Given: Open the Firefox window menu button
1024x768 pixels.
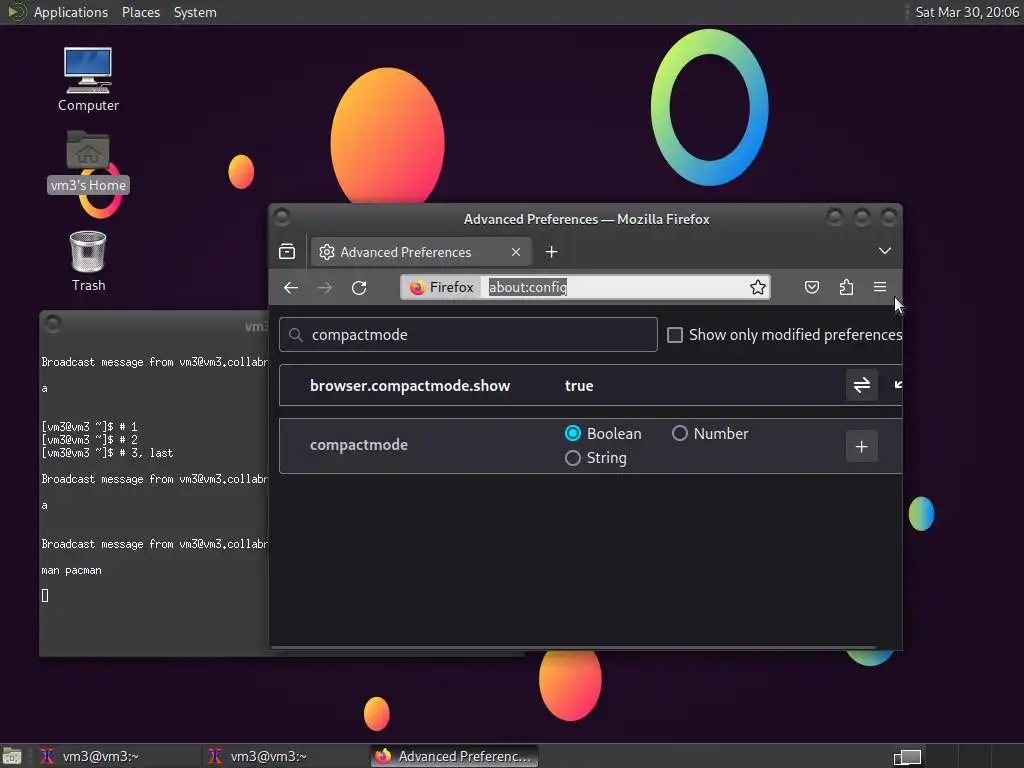Looking at the screenshot, I should (x=282, y=217).
